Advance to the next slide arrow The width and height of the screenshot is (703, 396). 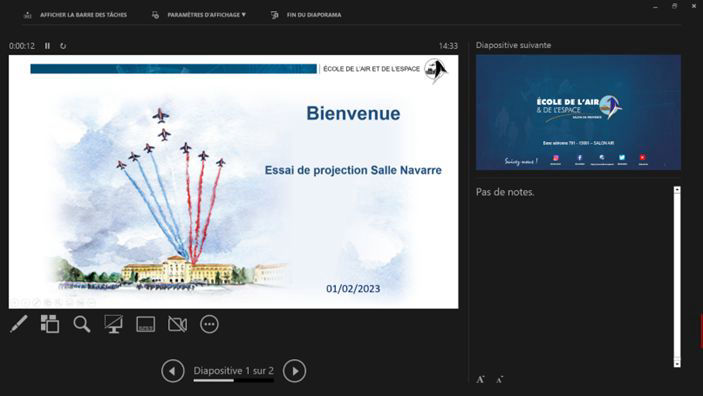295,371
